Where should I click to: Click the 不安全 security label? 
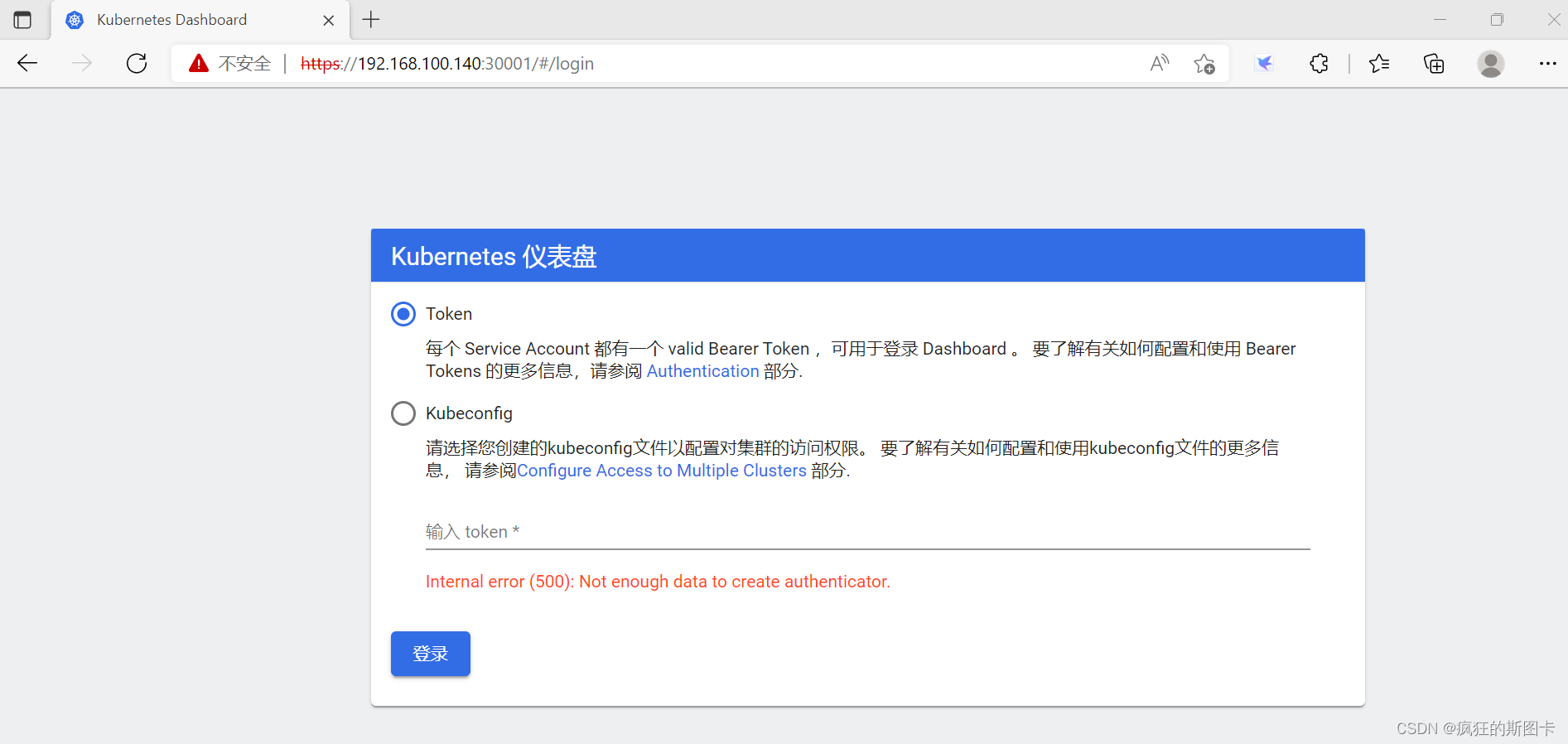click(245, 64)
